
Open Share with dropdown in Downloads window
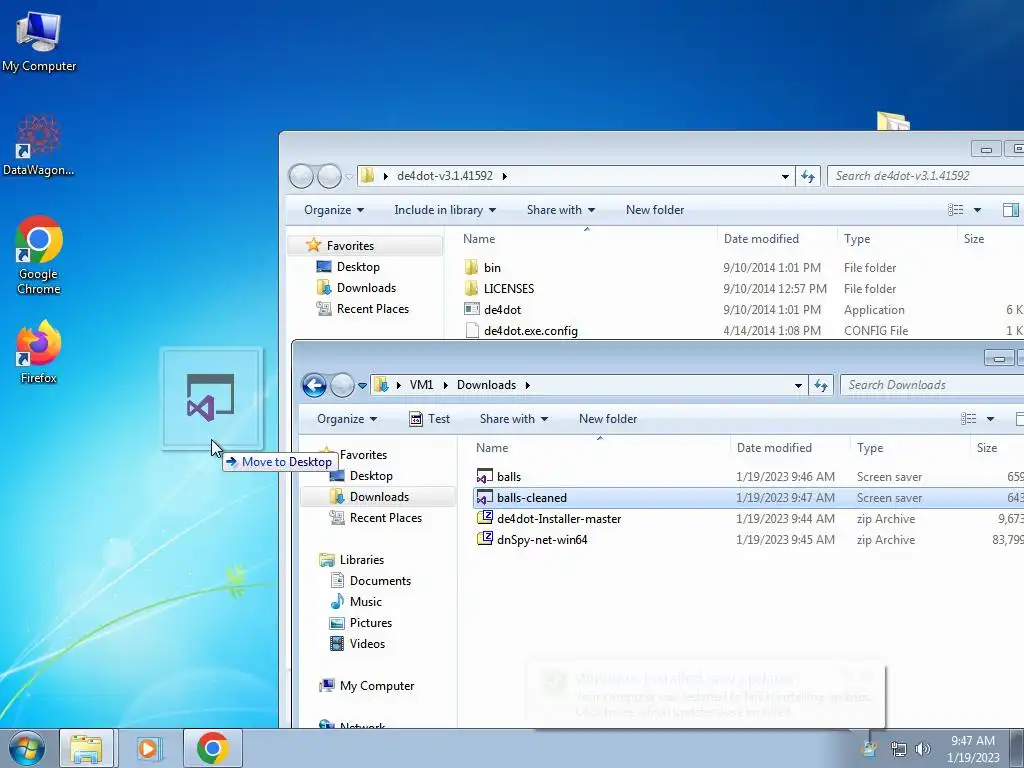514,419
